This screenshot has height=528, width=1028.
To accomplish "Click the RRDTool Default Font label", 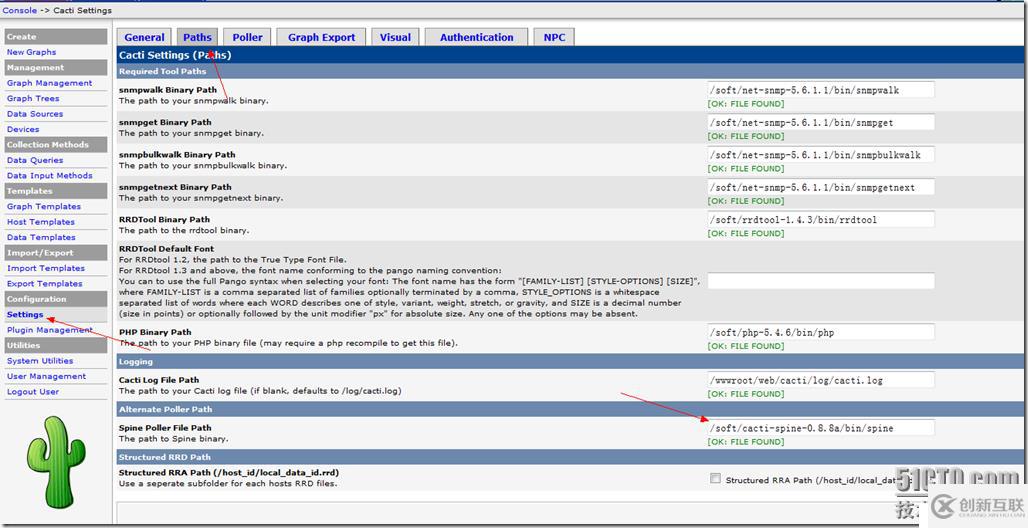I will [x=167, y=249].
